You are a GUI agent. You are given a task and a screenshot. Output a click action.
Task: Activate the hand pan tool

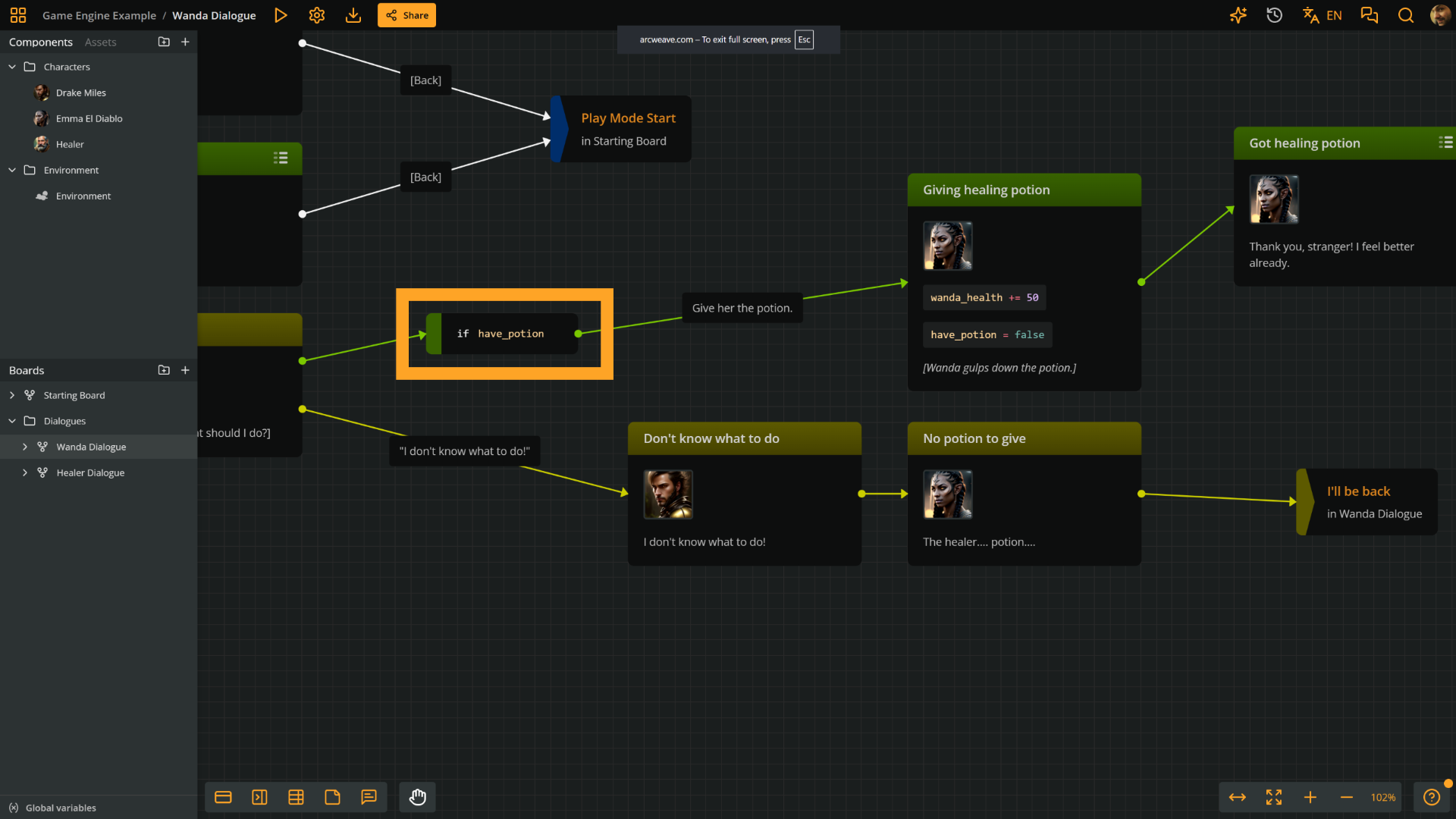pyautogui.click(x=418, y=797)
